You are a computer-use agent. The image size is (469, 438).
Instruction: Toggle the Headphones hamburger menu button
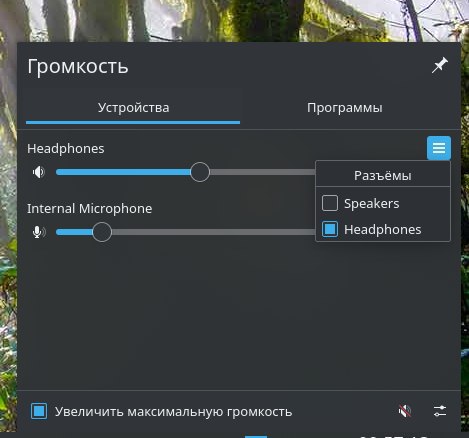(x=439, y=148)
